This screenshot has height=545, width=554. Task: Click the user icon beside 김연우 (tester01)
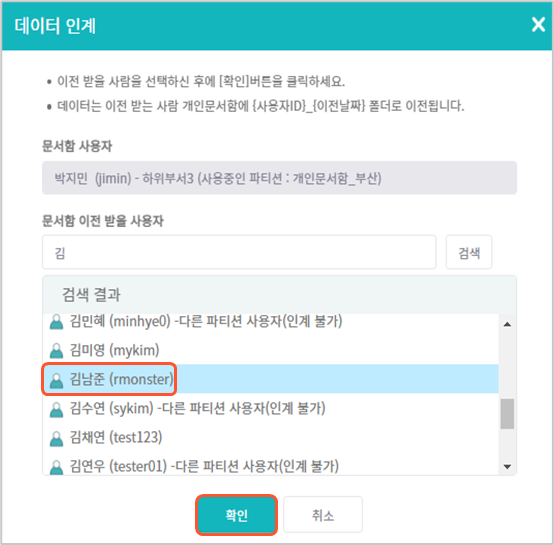(57, 467)
